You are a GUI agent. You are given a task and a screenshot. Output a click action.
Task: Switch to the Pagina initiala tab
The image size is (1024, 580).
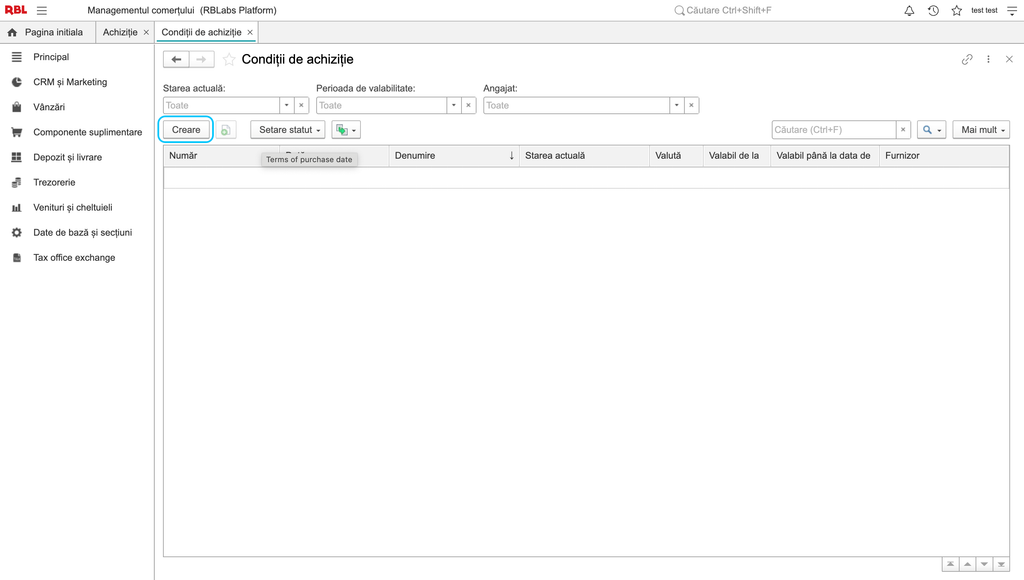[47, 32]
